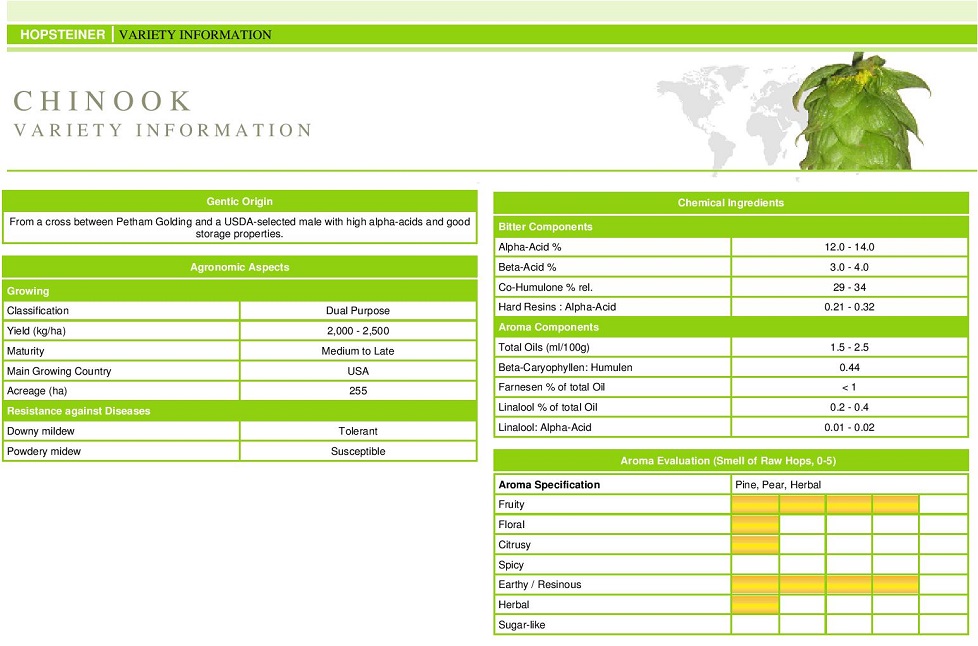Screen dimensions: 978x646
Task: Click the '< 1' farnesen value
Action: 850,387
